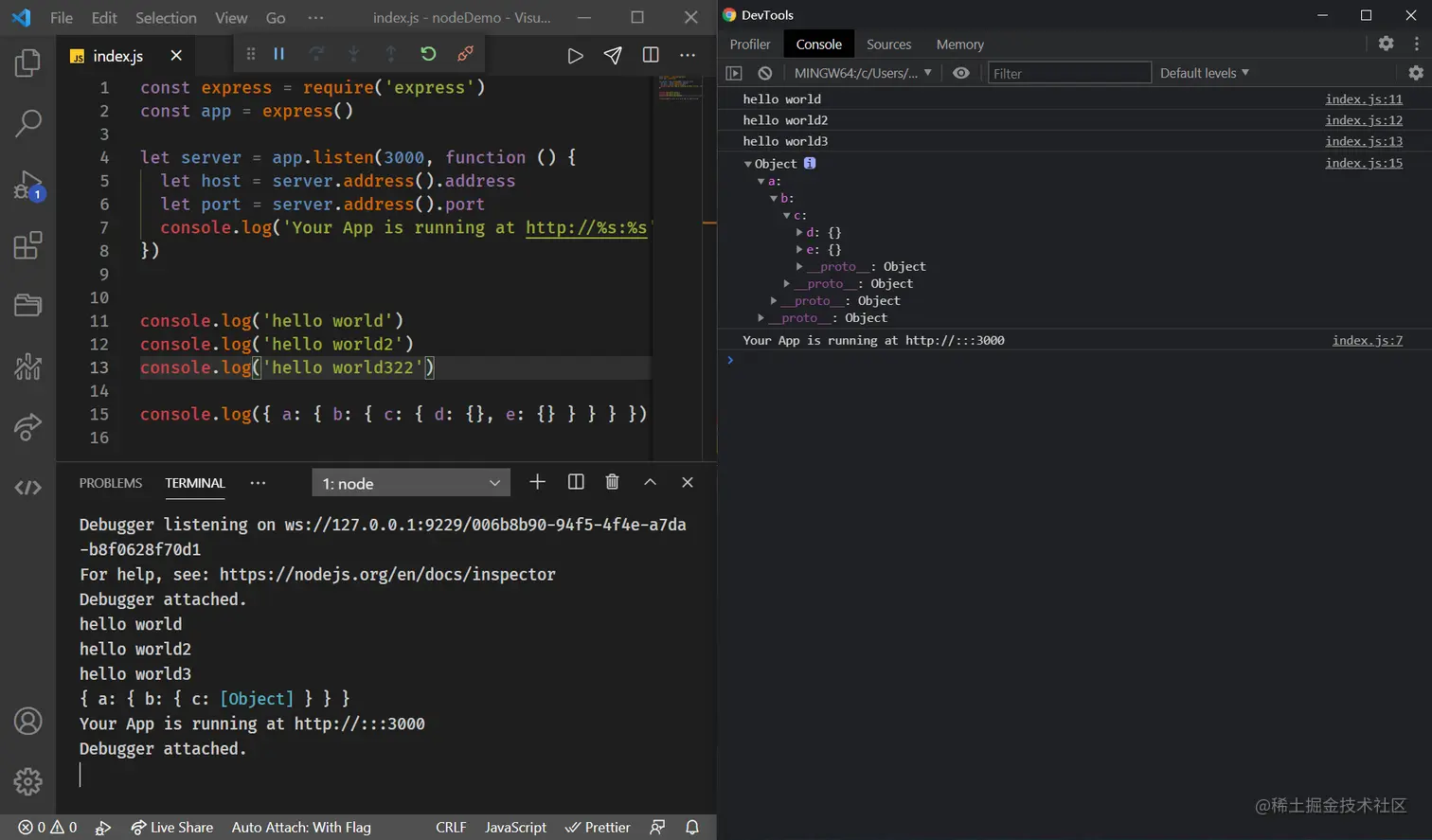
Task: Open the Default levels dropdown
Action: (1204, 73)
